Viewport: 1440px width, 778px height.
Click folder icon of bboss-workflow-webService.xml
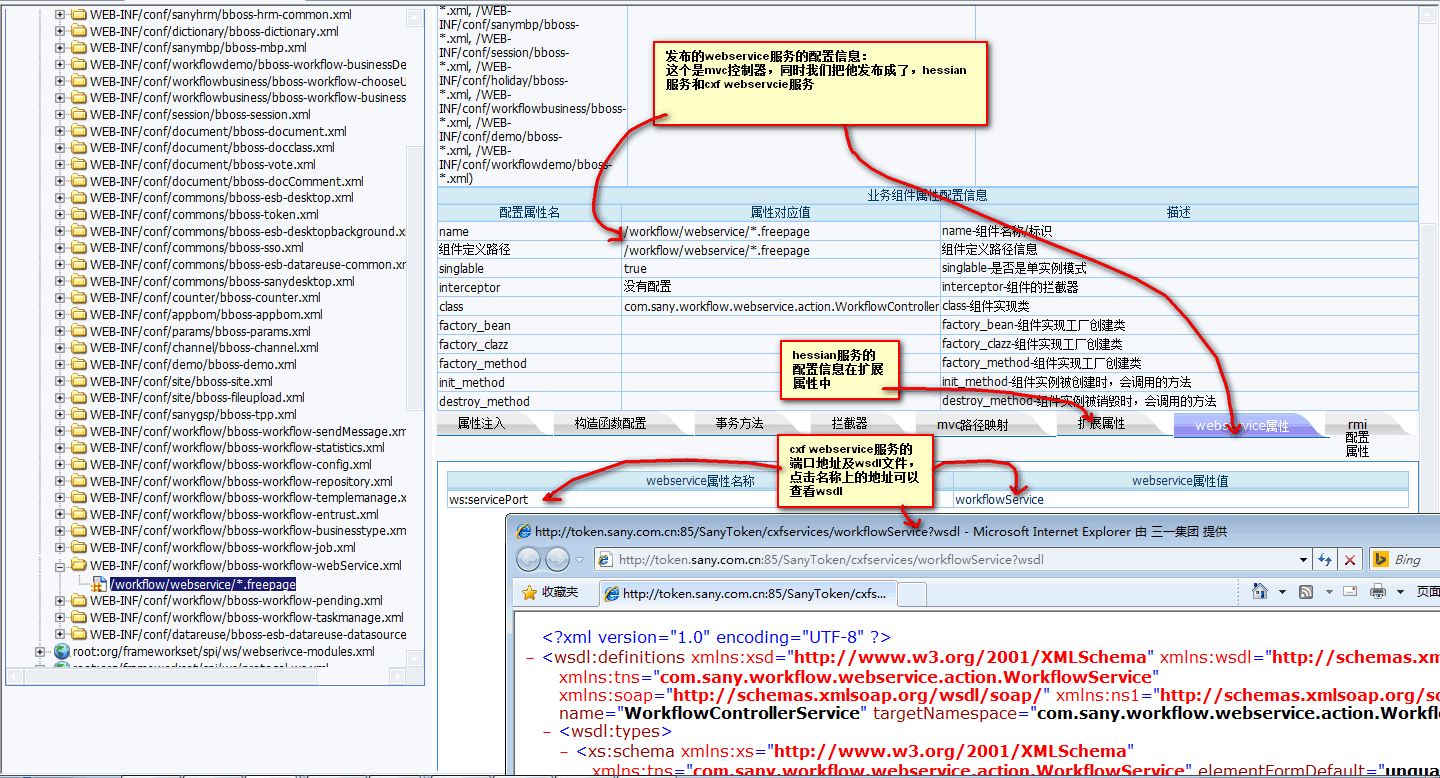pyautogui.click(x=79, y=565)
